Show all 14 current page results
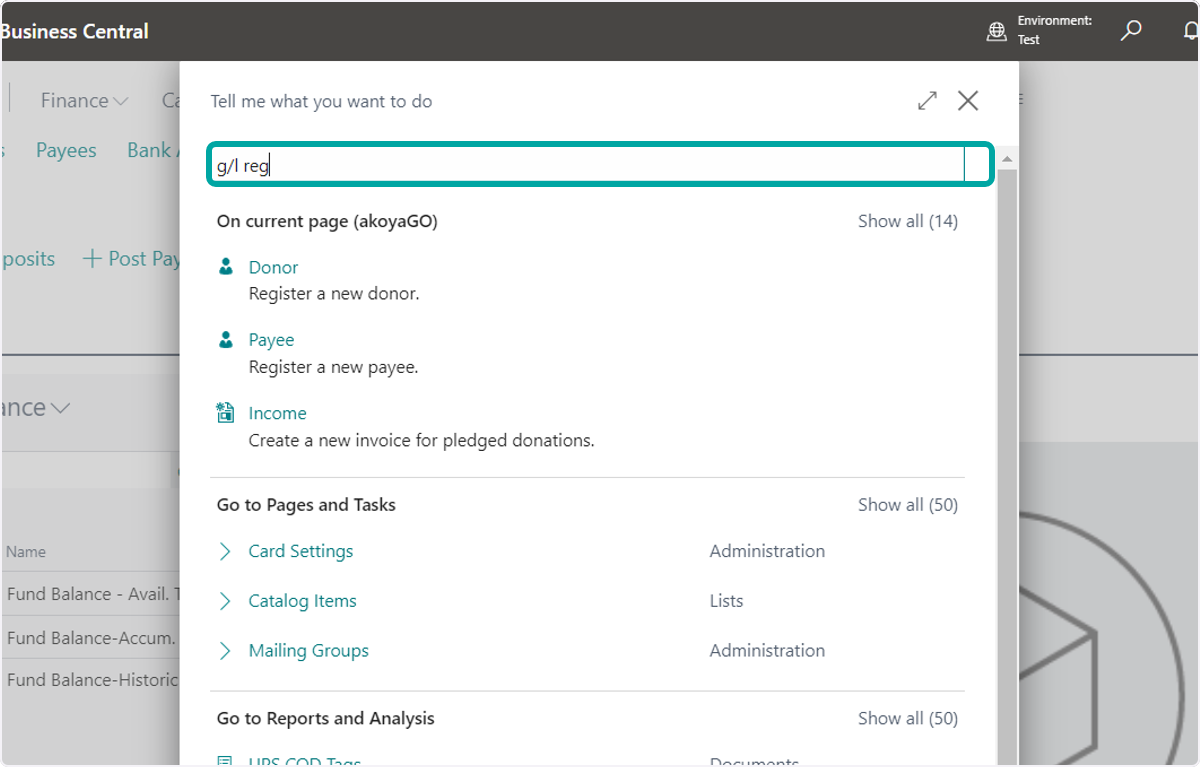The image size is (1200, 767). (x=907, y=221)
